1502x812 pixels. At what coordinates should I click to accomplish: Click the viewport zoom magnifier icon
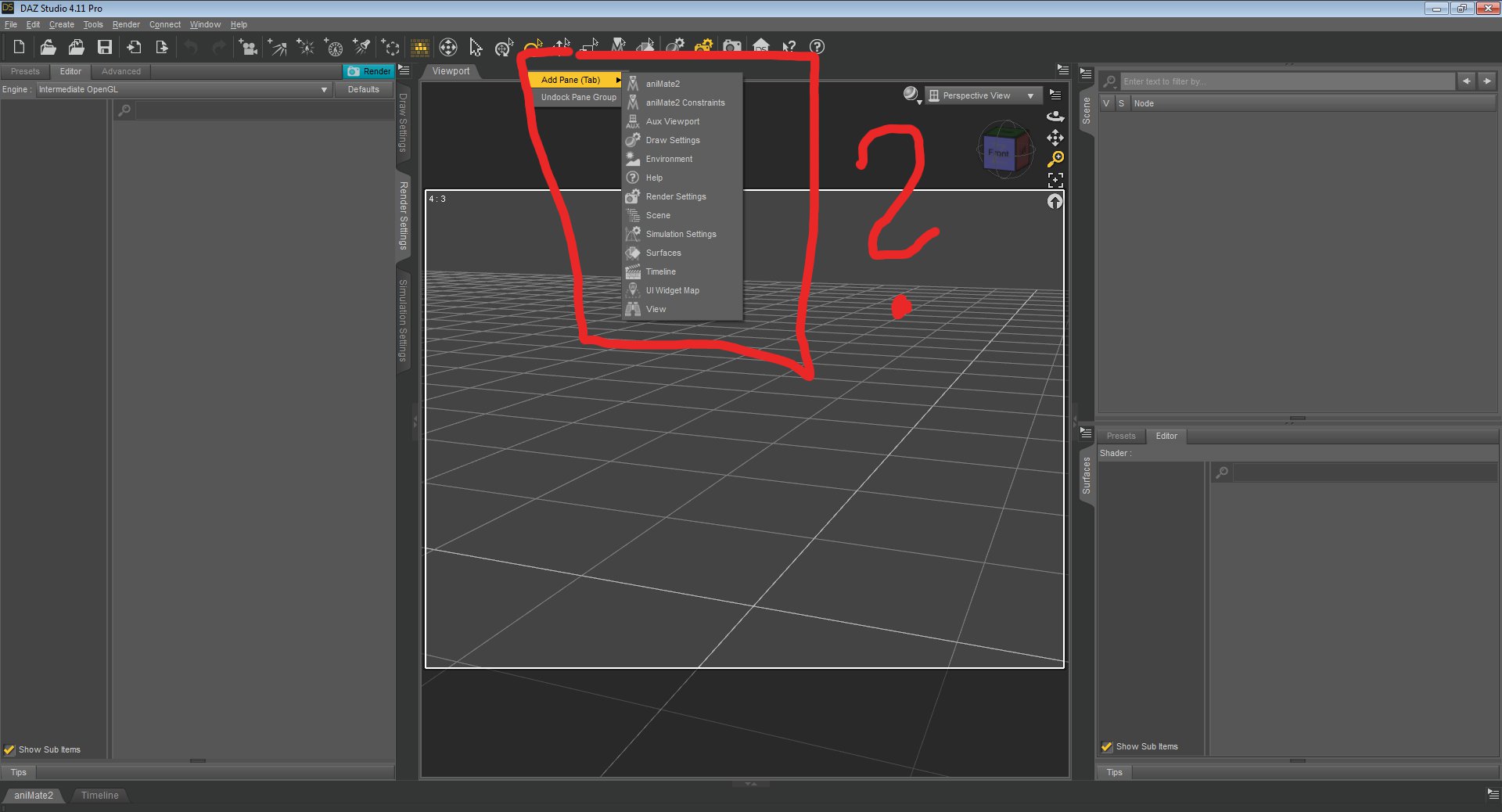tap(1055, 159)
